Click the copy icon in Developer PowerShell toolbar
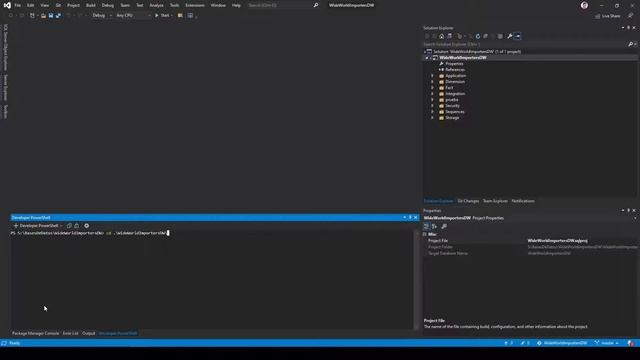This screenshot has width=640, height=360. point(69,226)
